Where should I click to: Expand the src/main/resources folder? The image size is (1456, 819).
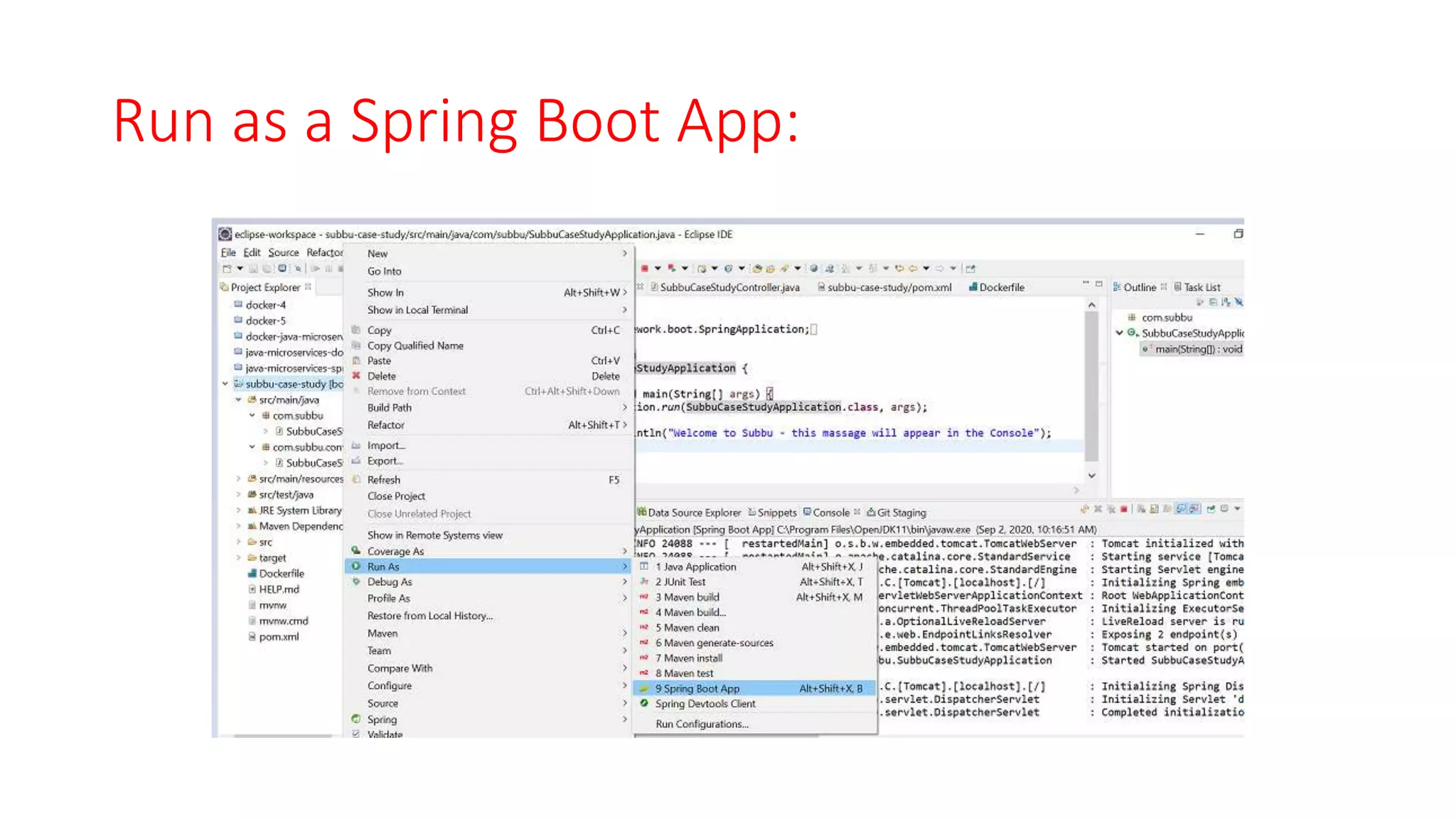239,478
